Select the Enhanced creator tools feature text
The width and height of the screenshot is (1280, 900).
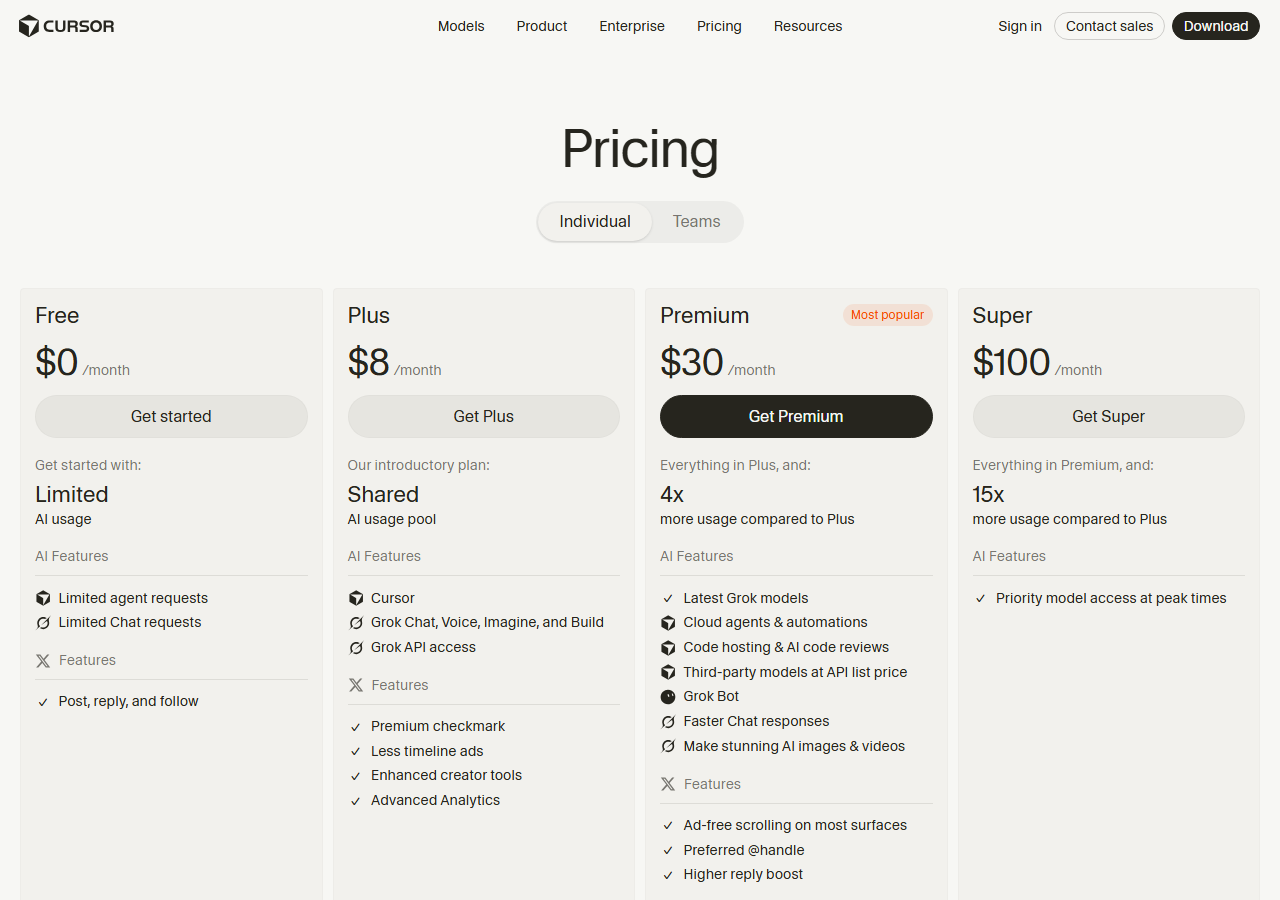(x=446, y=775)
